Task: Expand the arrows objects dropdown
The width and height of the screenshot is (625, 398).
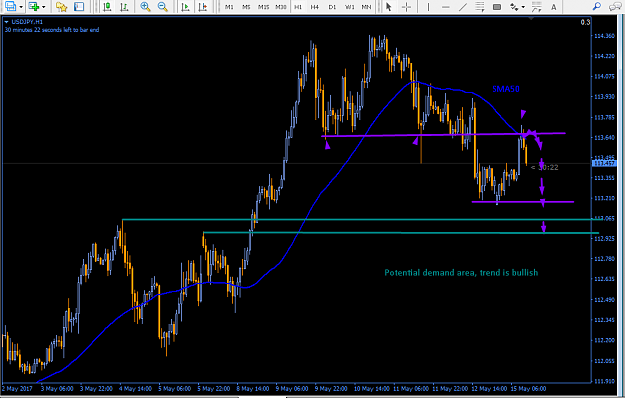Action: tap(523, 7)
